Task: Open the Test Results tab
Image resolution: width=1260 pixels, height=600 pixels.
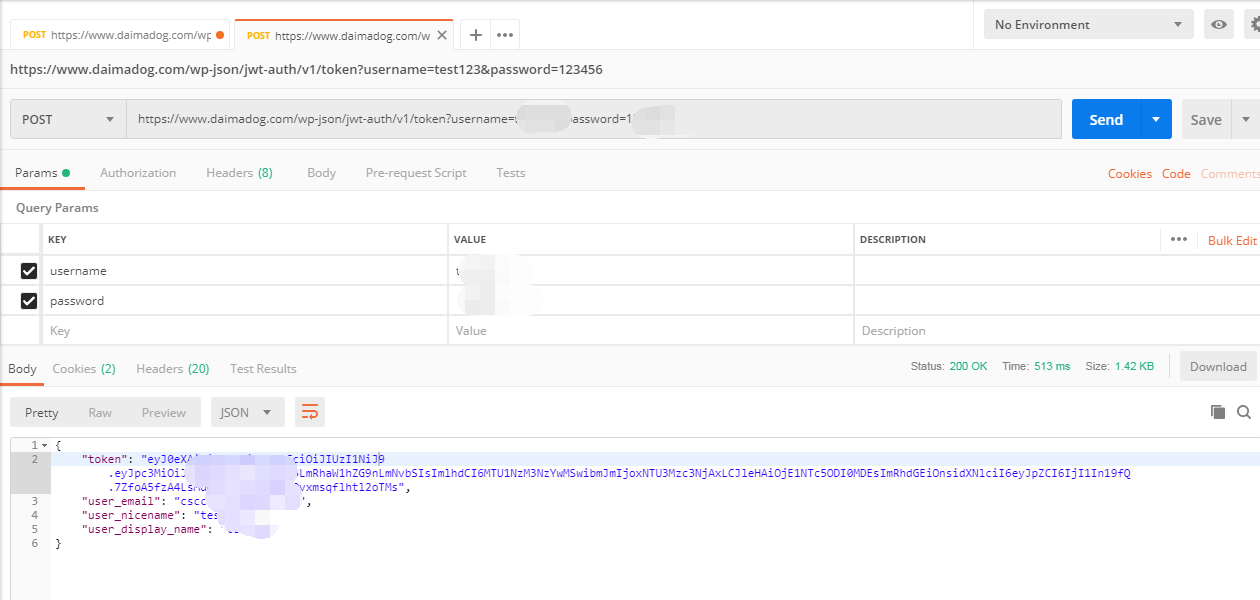Action: (x=263, y=368)
